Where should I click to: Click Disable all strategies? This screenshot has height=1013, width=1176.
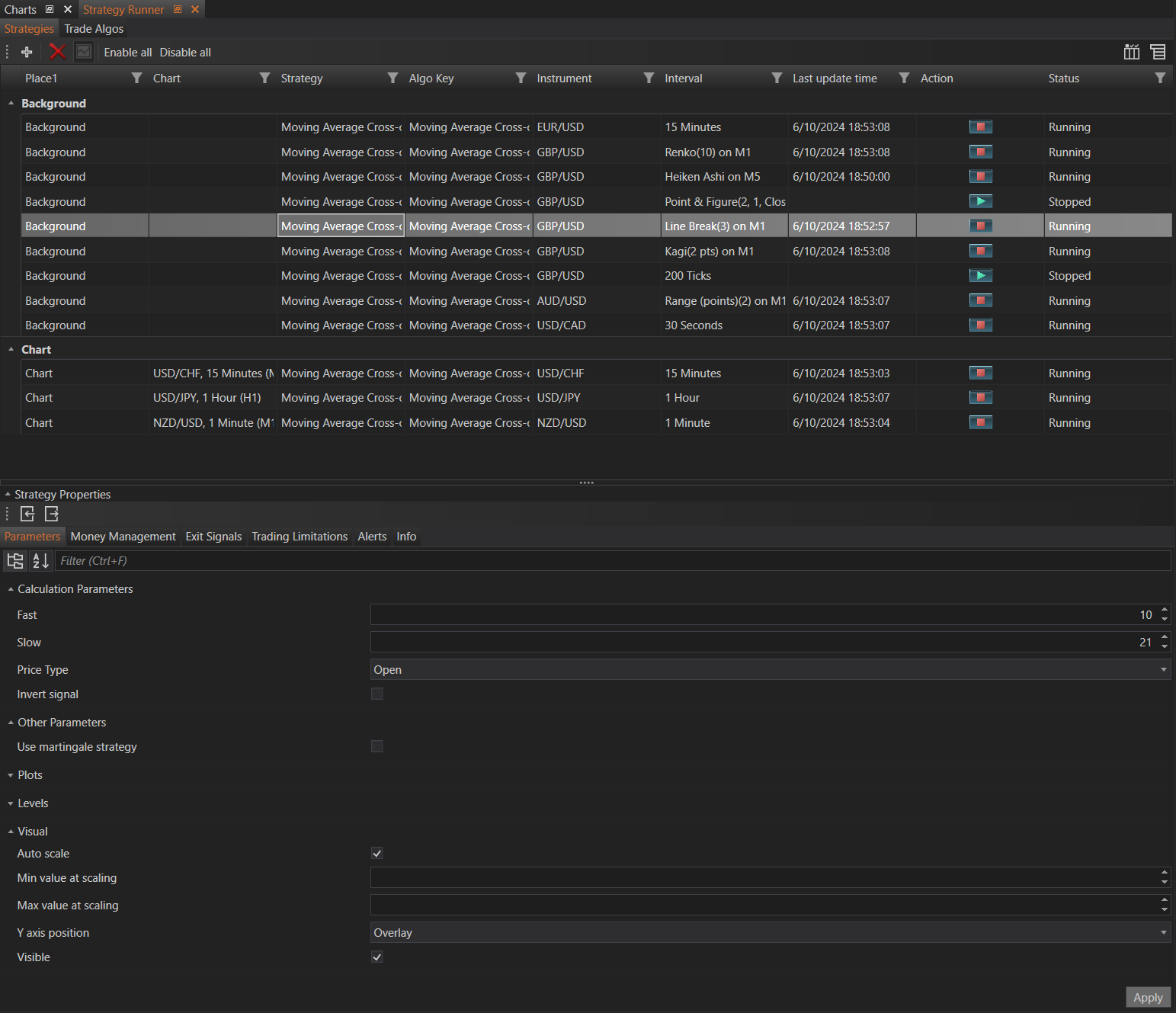point(185,53)
